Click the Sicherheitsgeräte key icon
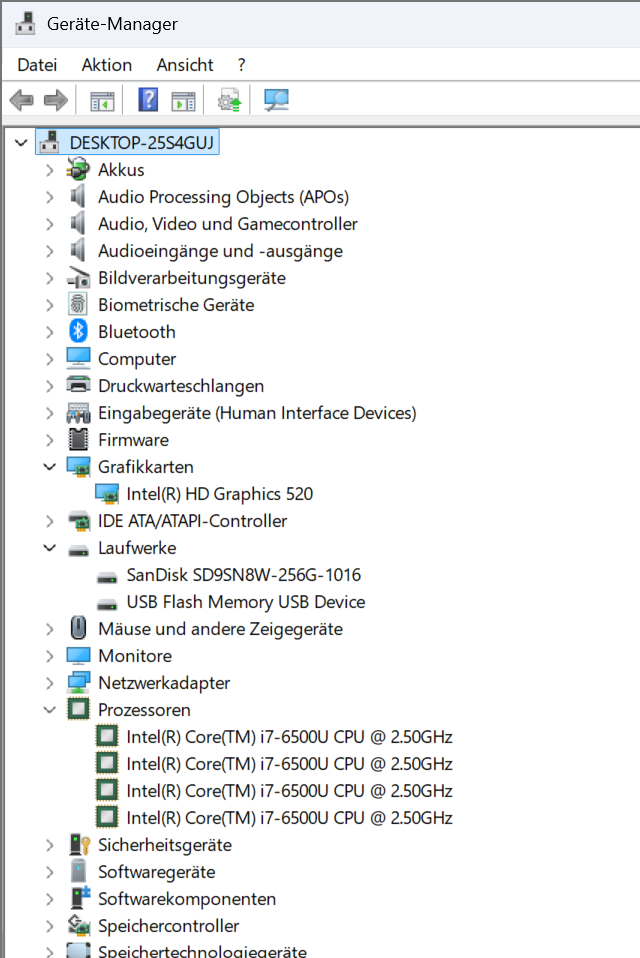640x958 pixels. pos(79,844)
